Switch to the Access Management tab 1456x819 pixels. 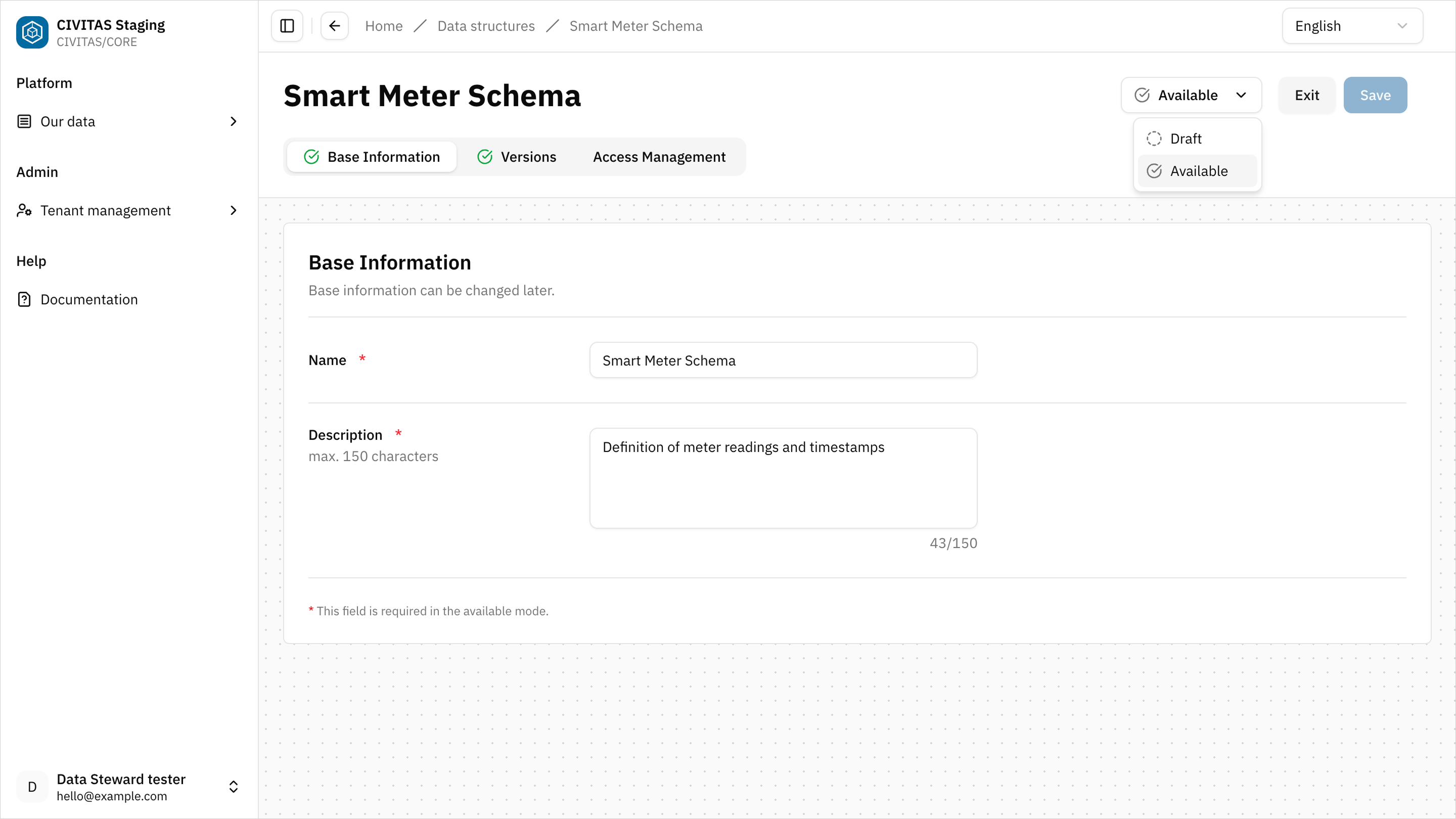(658, 157)
